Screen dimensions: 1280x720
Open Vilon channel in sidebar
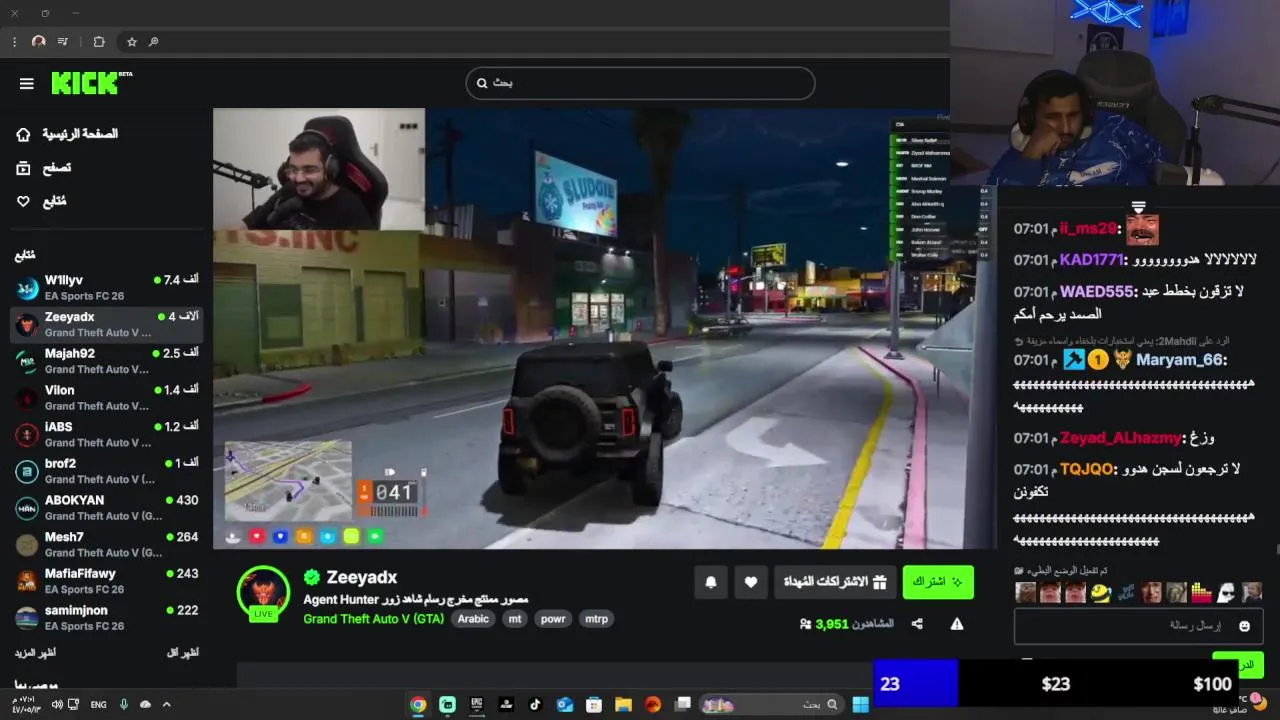[x=106, y=398]
